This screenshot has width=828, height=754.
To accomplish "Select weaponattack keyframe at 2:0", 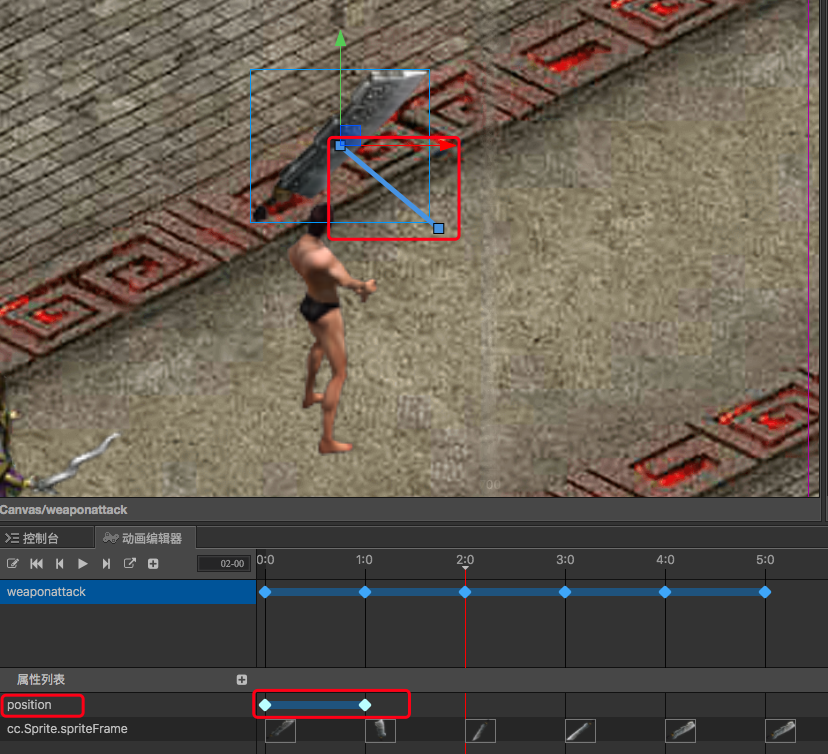I will point(465,592).
